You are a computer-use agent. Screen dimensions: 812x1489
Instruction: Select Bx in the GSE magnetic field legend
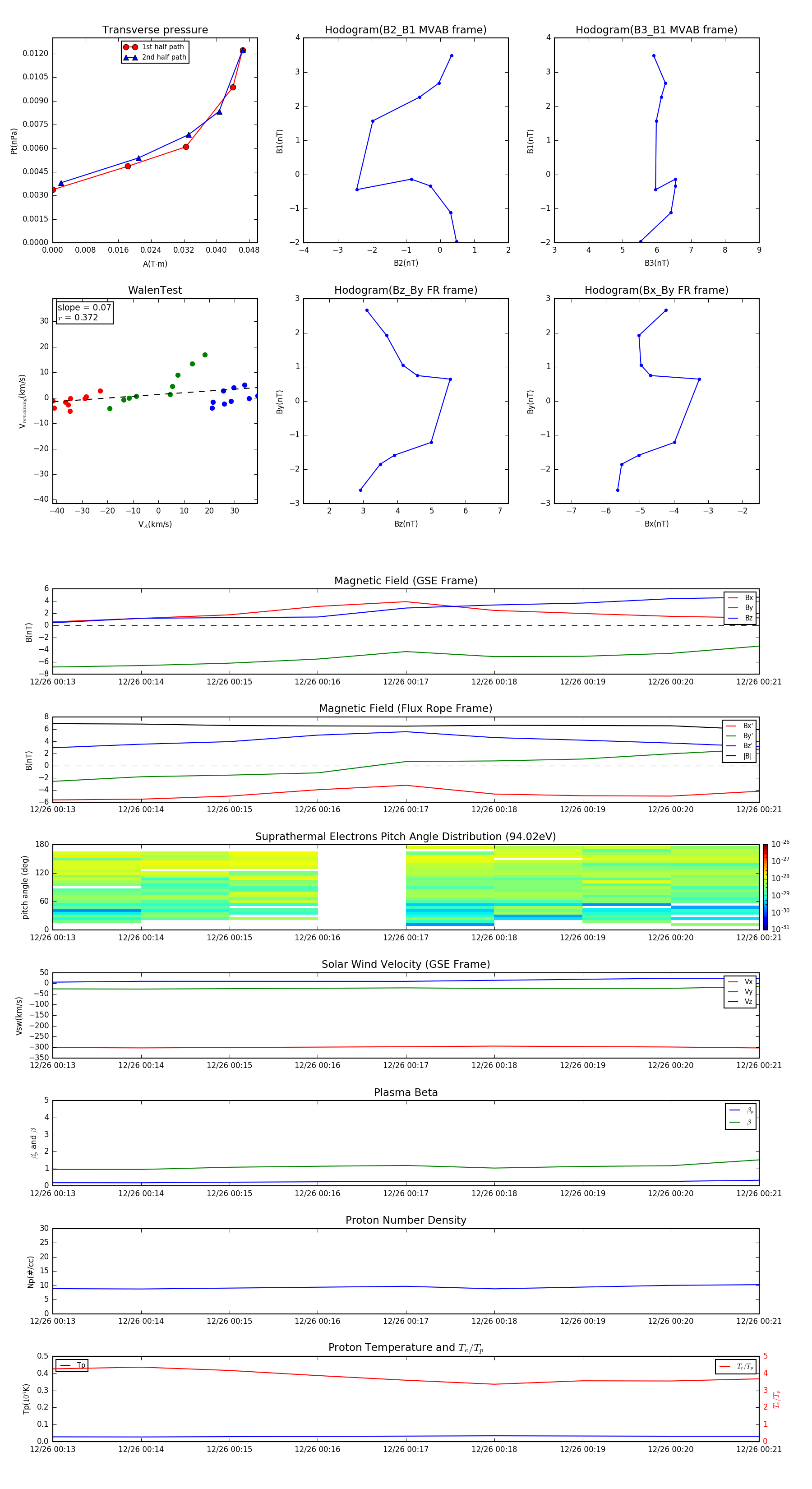pyautogui.click(x=740, y=598)
